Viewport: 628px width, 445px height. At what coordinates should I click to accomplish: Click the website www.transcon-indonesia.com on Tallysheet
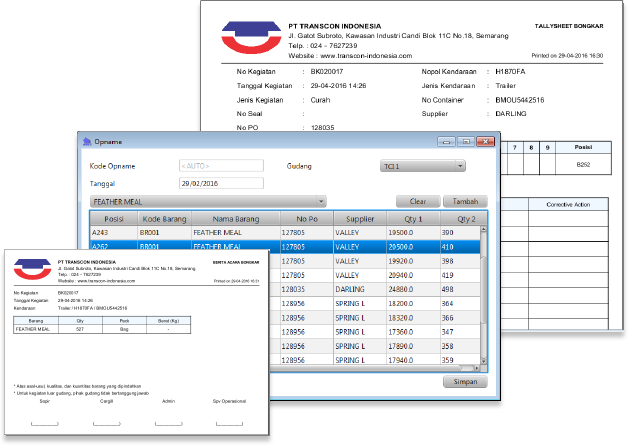click(366, 56)
